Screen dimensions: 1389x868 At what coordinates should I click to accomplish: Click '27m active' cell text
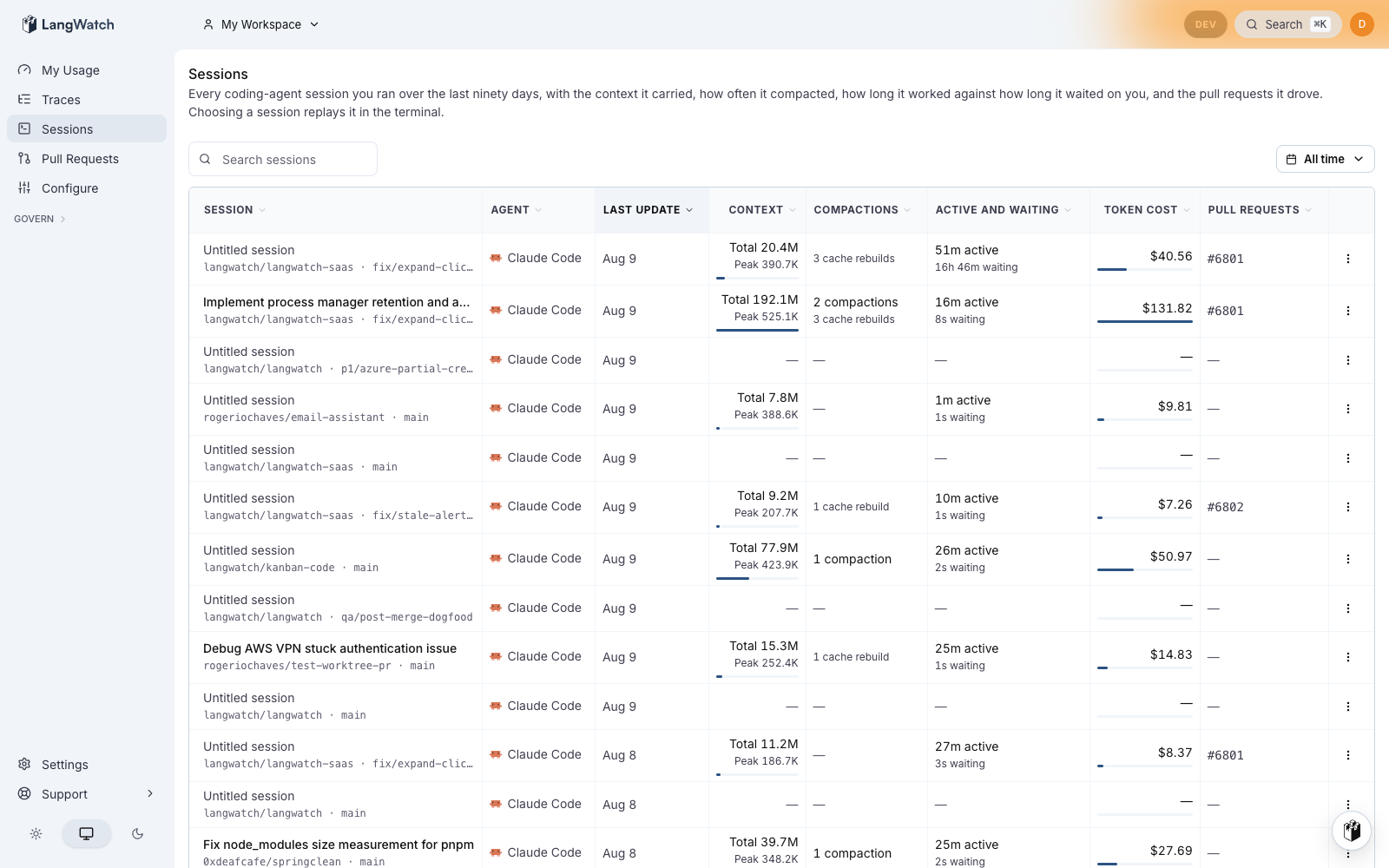click(x=967, y=746)
